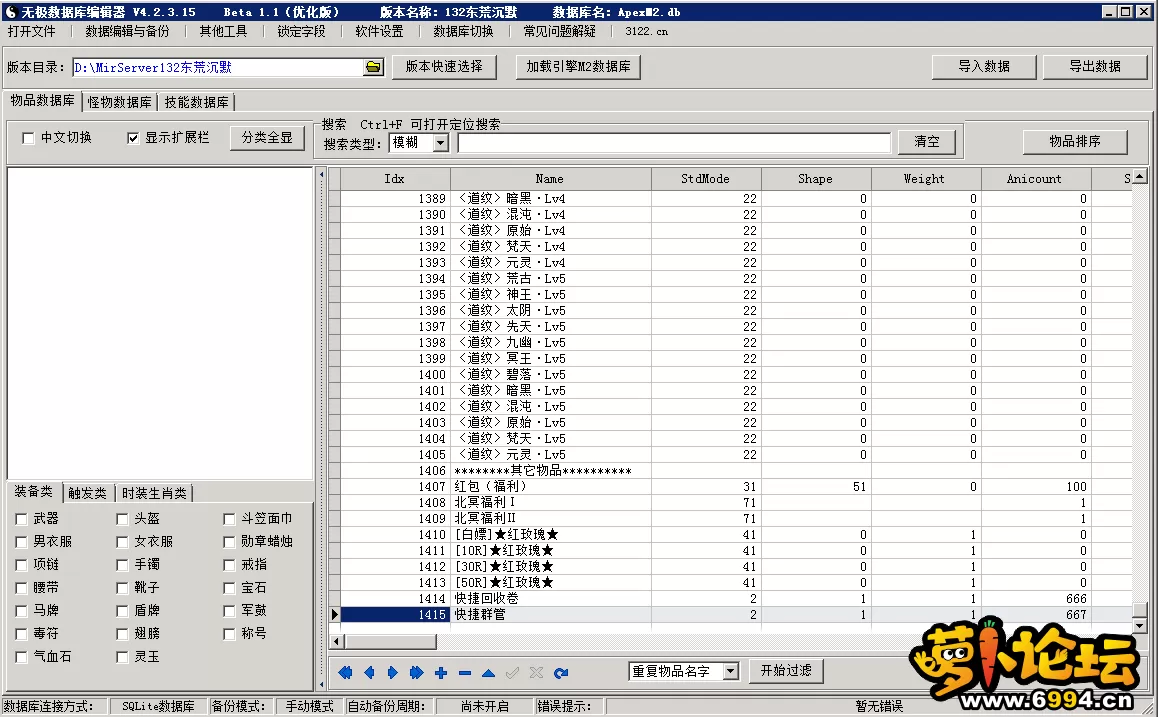The height and width of the screenshot is (717, 1158).
Task: Click 开始过滤 button
Action: pyautogui.click(x=786, y=670)
